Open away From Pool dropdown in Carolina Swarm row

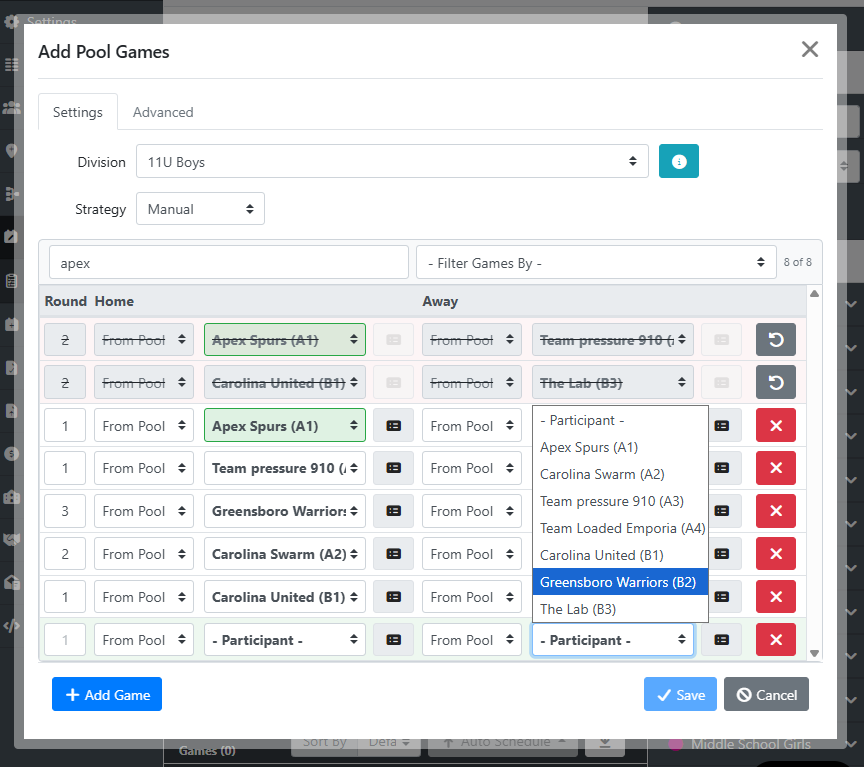click(x=472, y=554)
